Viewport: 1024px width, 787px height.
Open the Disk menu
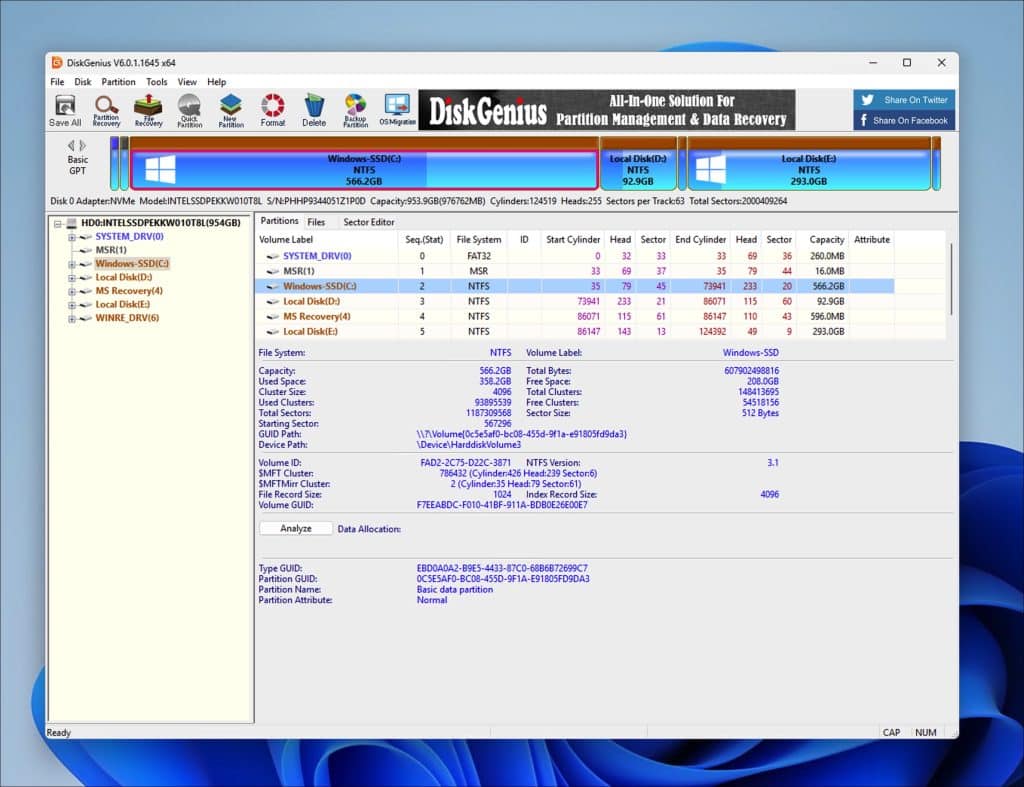pyautogui.click(x=83, y=82)
